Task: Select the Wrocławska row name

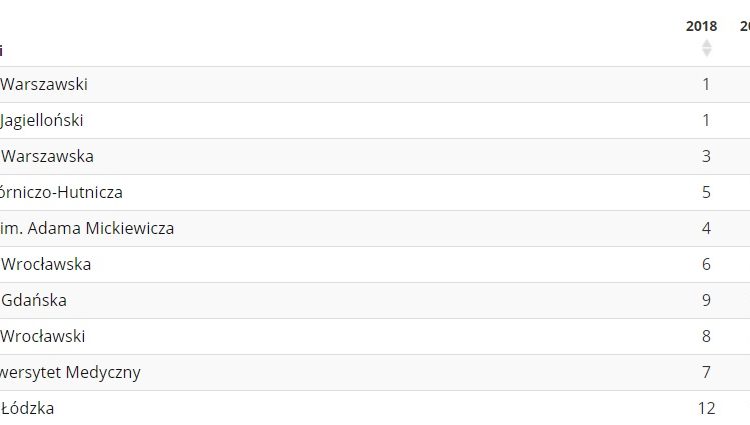Action: tap(46, 264)
